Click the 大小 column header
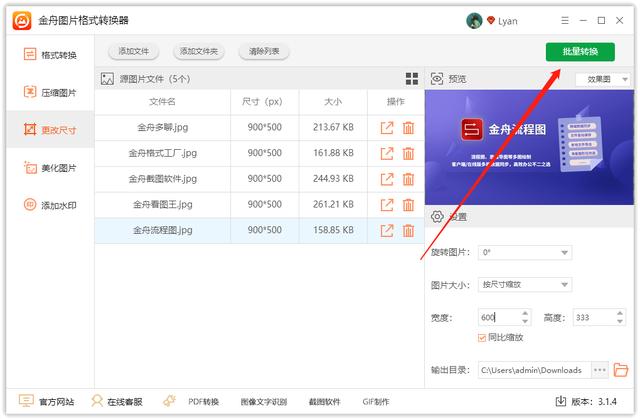 coord(333,102)
